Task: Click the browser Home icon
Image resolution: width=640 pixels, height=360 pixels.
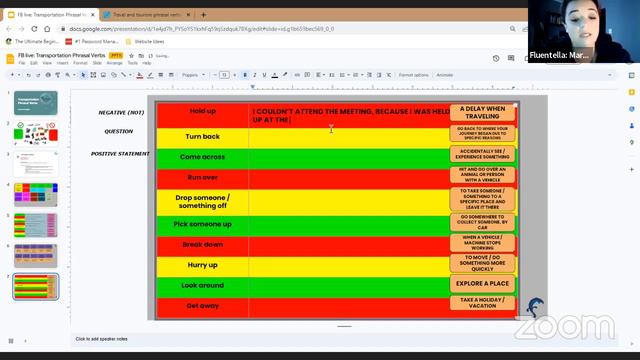Action: point(47,29)
